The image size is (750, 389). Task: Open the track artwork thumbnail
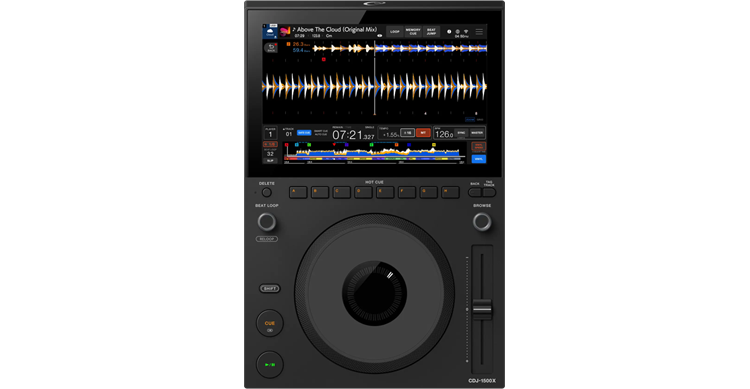pos(285,32)
